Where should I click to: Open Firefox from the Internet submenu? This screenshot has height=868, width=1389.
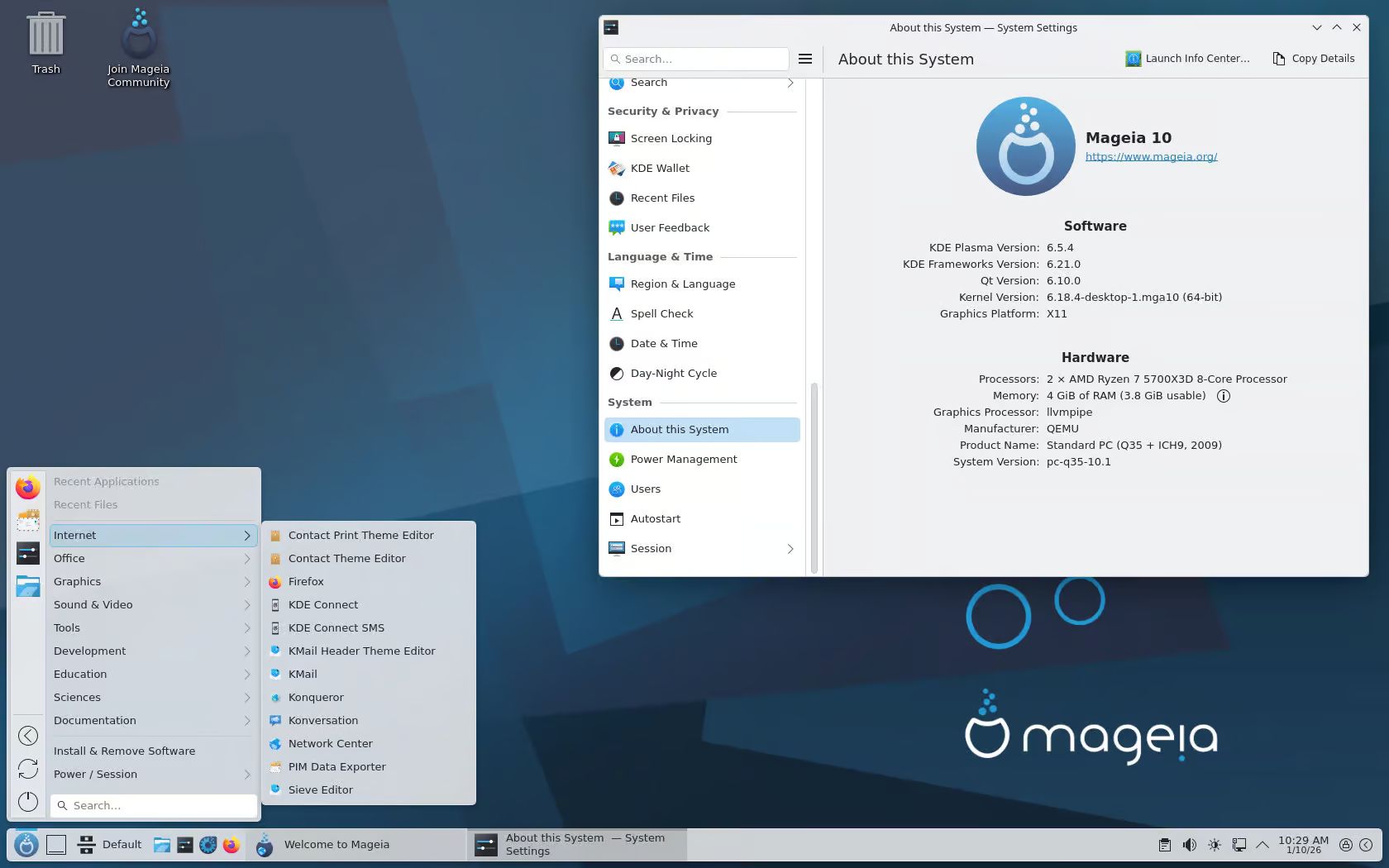pos(306,582)
